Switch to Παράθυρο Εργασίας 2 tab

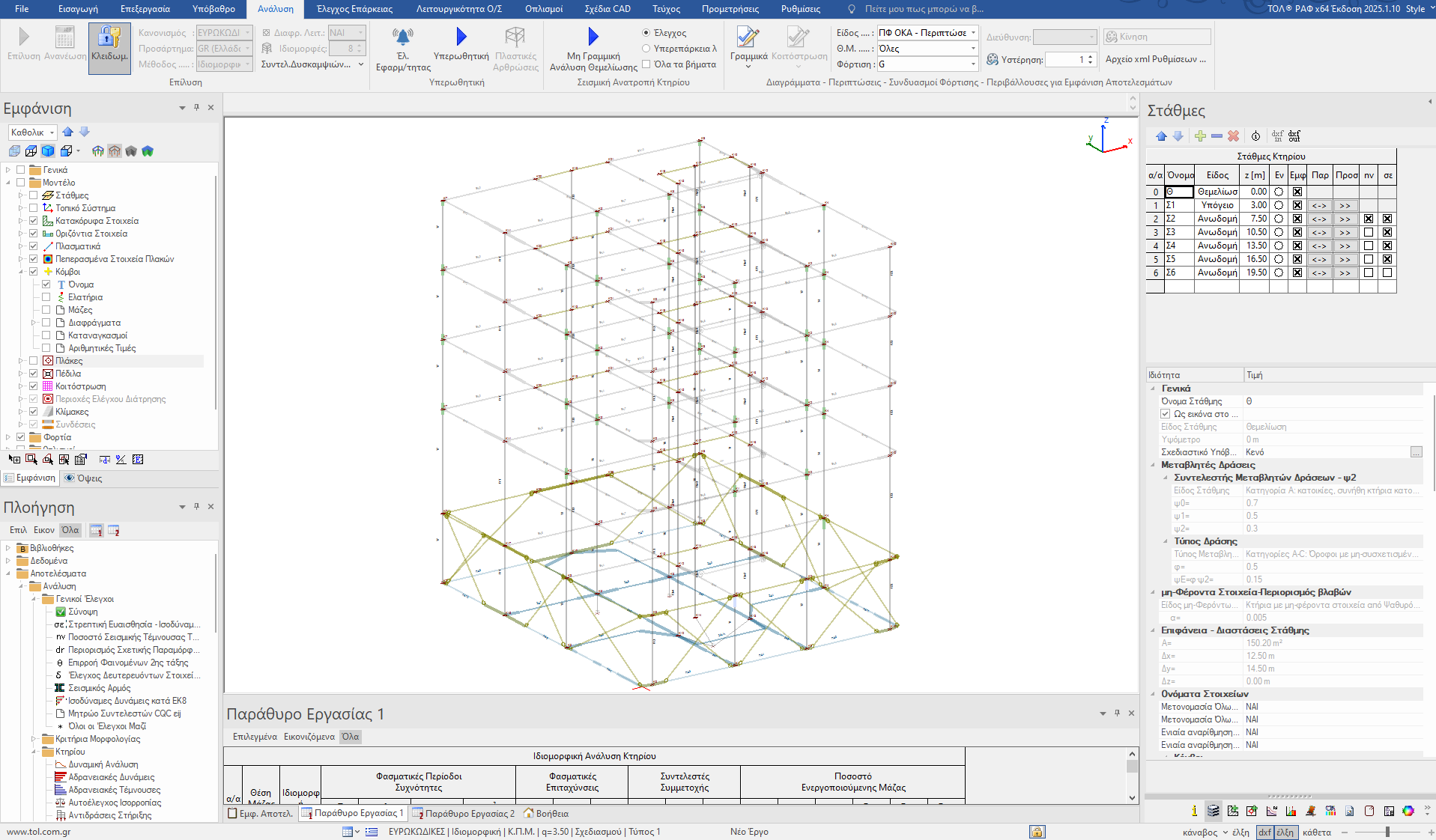tap(463, 813)
